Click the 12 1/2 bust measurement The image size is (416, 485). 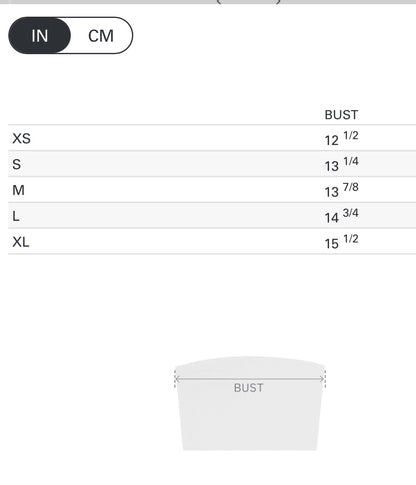(x=342, y=138)
